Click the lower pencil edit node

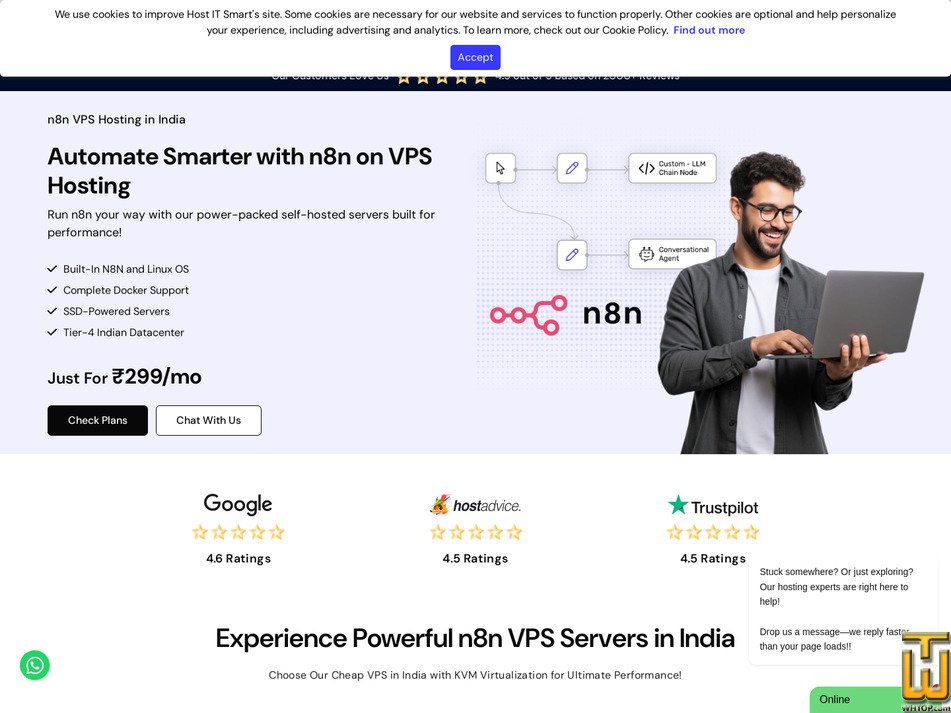coord(572,255)
